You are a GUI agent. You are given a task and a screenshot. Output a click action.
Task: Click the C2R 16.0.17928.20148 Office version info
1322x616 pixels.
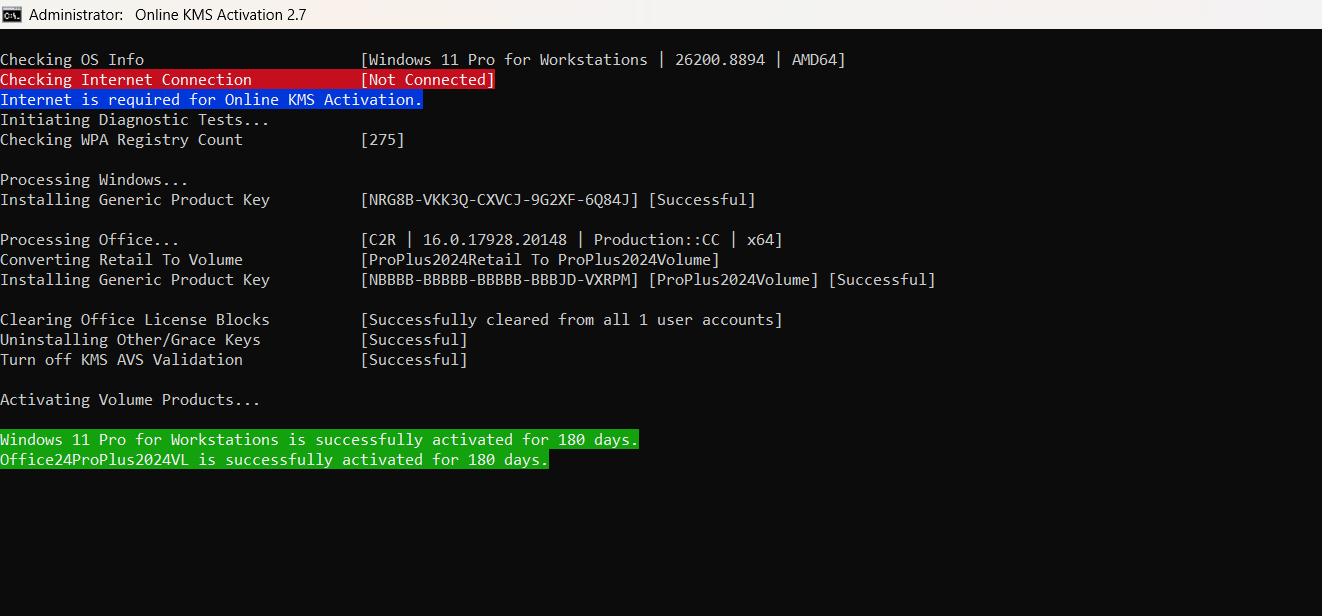tap(572, 240)
